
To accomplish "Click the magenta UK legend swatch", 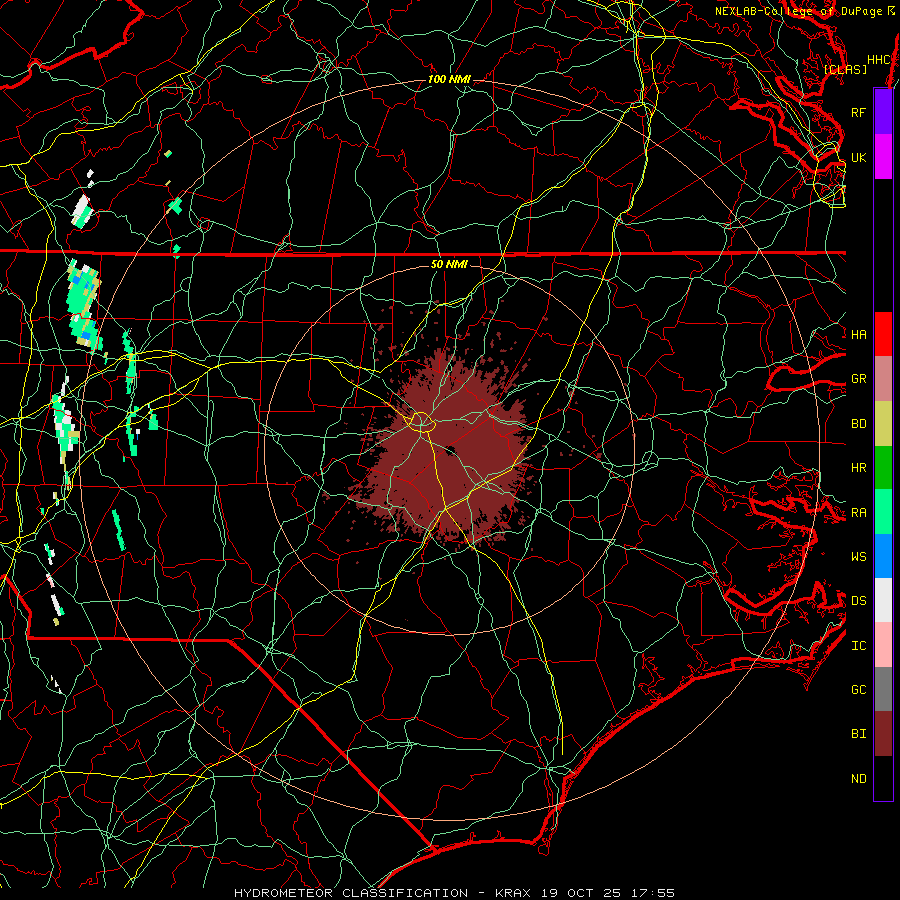I will [x=883, y=157].
